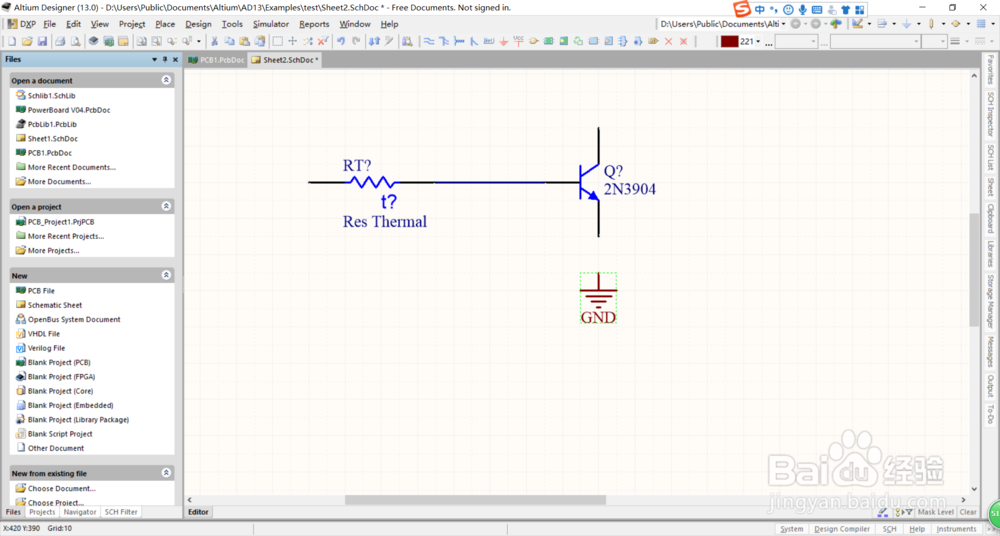Click the Instruments status bar button
This screenshot has height=536, width=1000.
pos(956,529)
